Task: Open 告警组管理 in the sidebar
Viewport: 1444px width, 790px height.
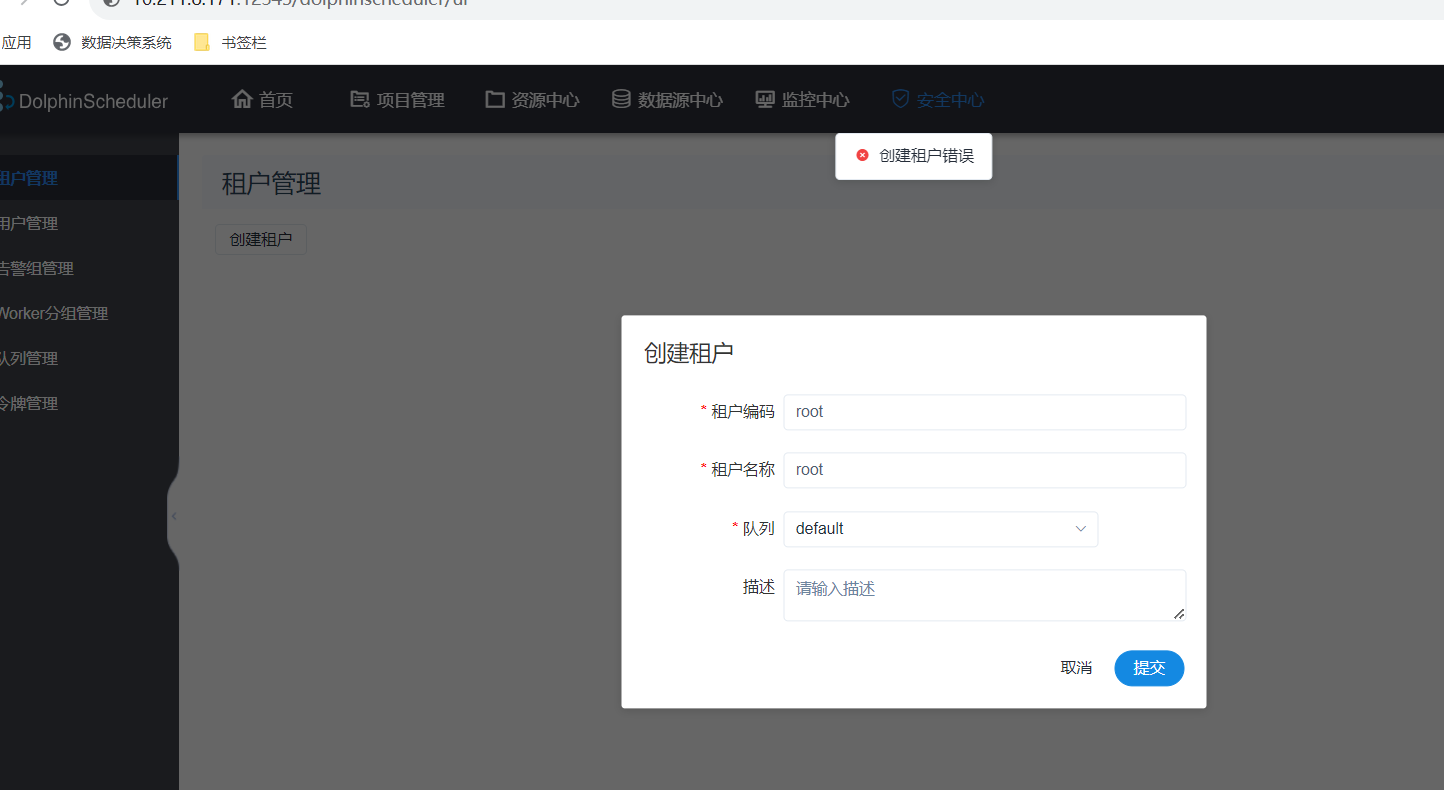Action: 36,268
